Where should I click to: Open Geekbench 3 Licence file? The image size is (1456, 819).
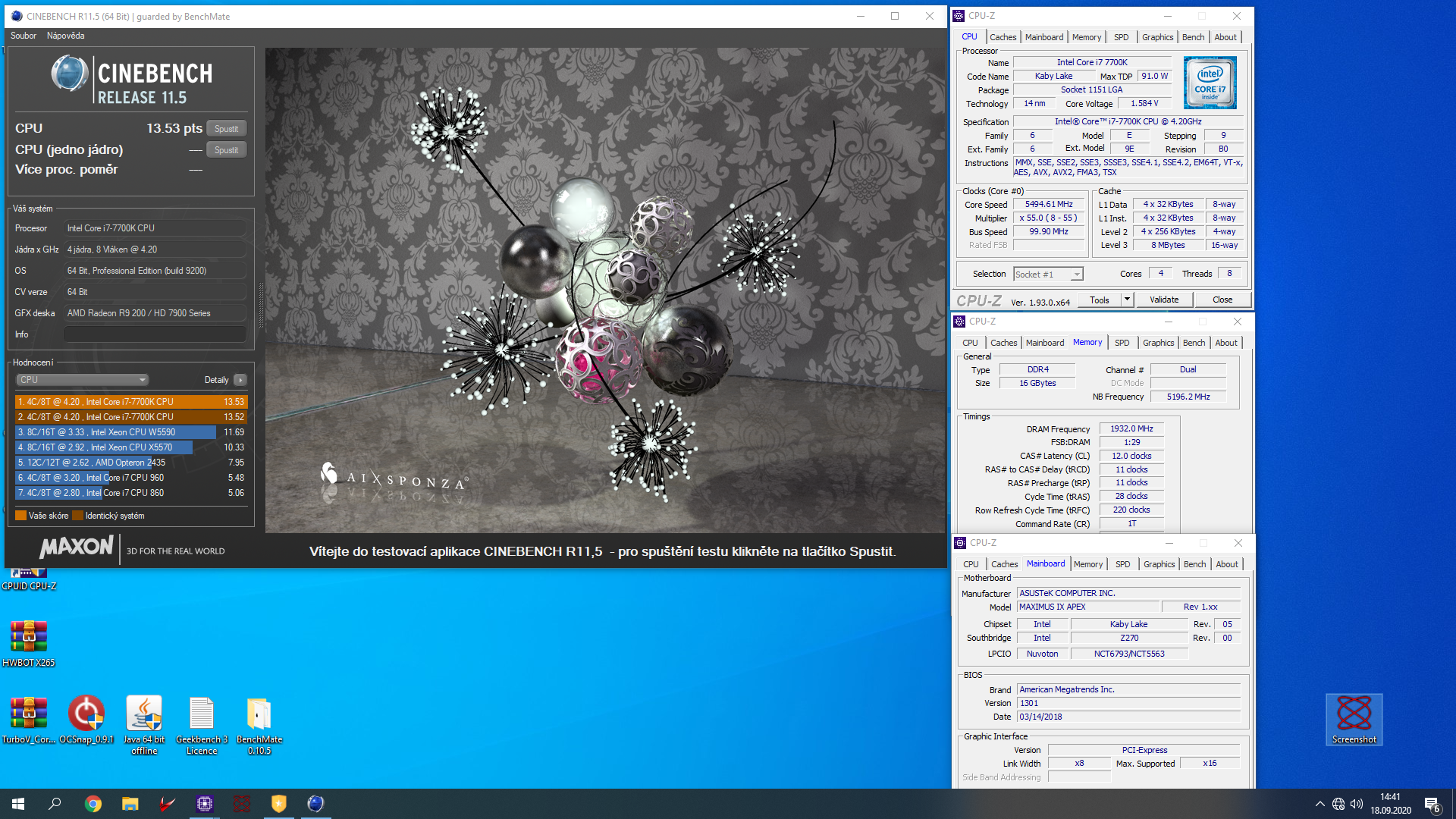[202, 725]
